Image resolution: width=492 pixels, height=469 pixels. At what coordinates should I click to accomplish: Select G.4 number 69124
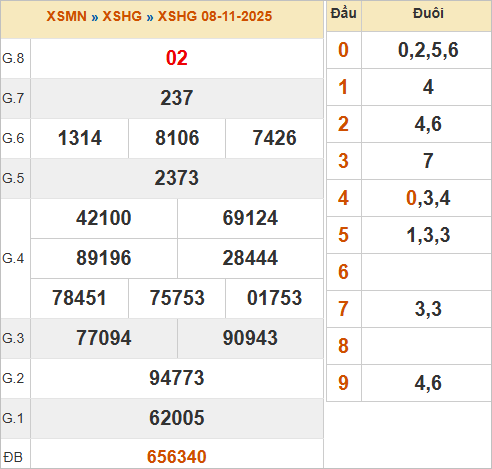(x=250, y=218)
